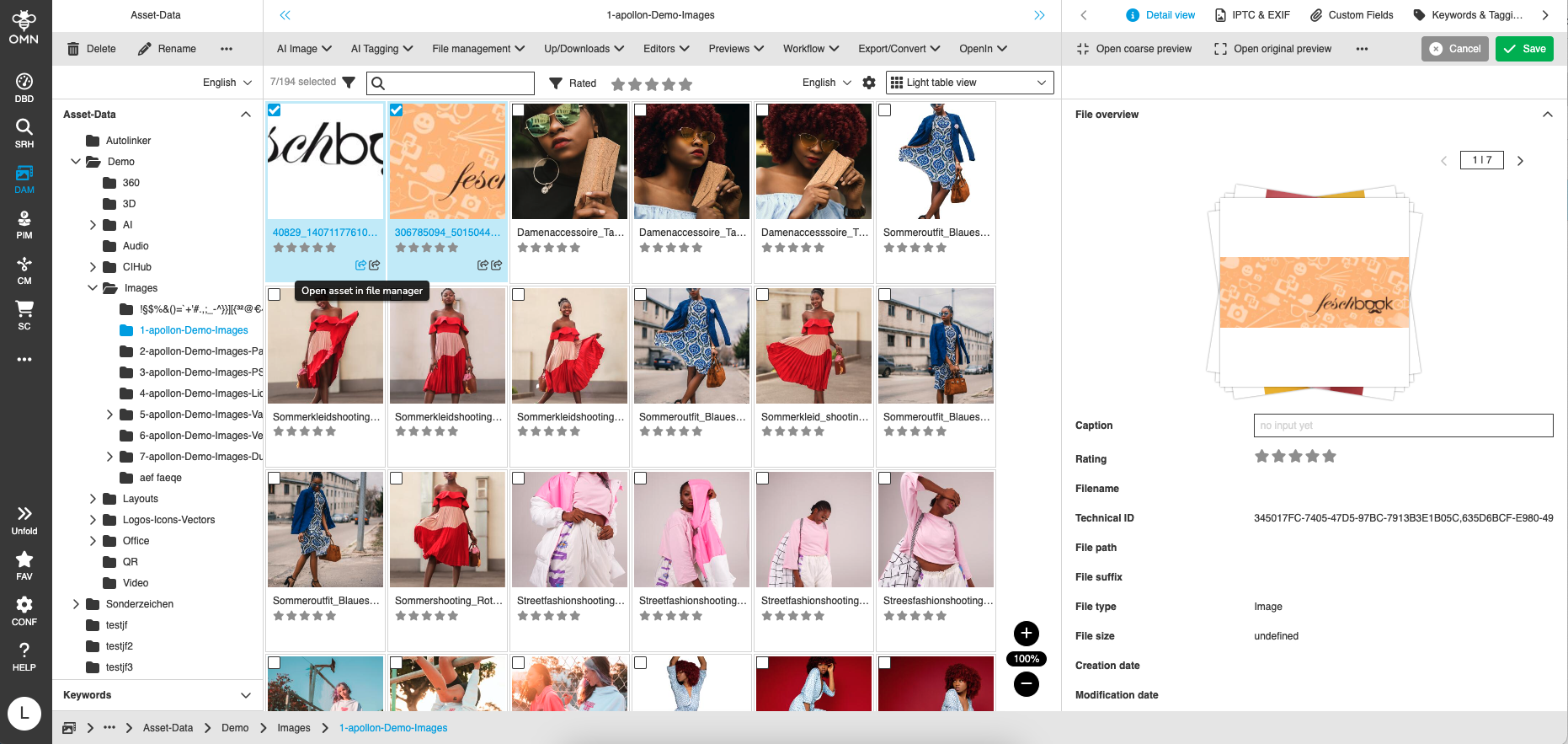Tick checkbox of Sommerkleid_shootin image
This screenshot has width=1568, height=744.
point(763,295)
